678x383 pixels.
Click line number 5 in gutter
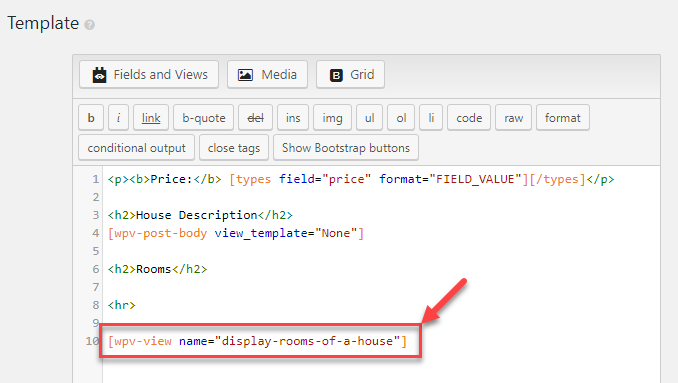(96, 252)
